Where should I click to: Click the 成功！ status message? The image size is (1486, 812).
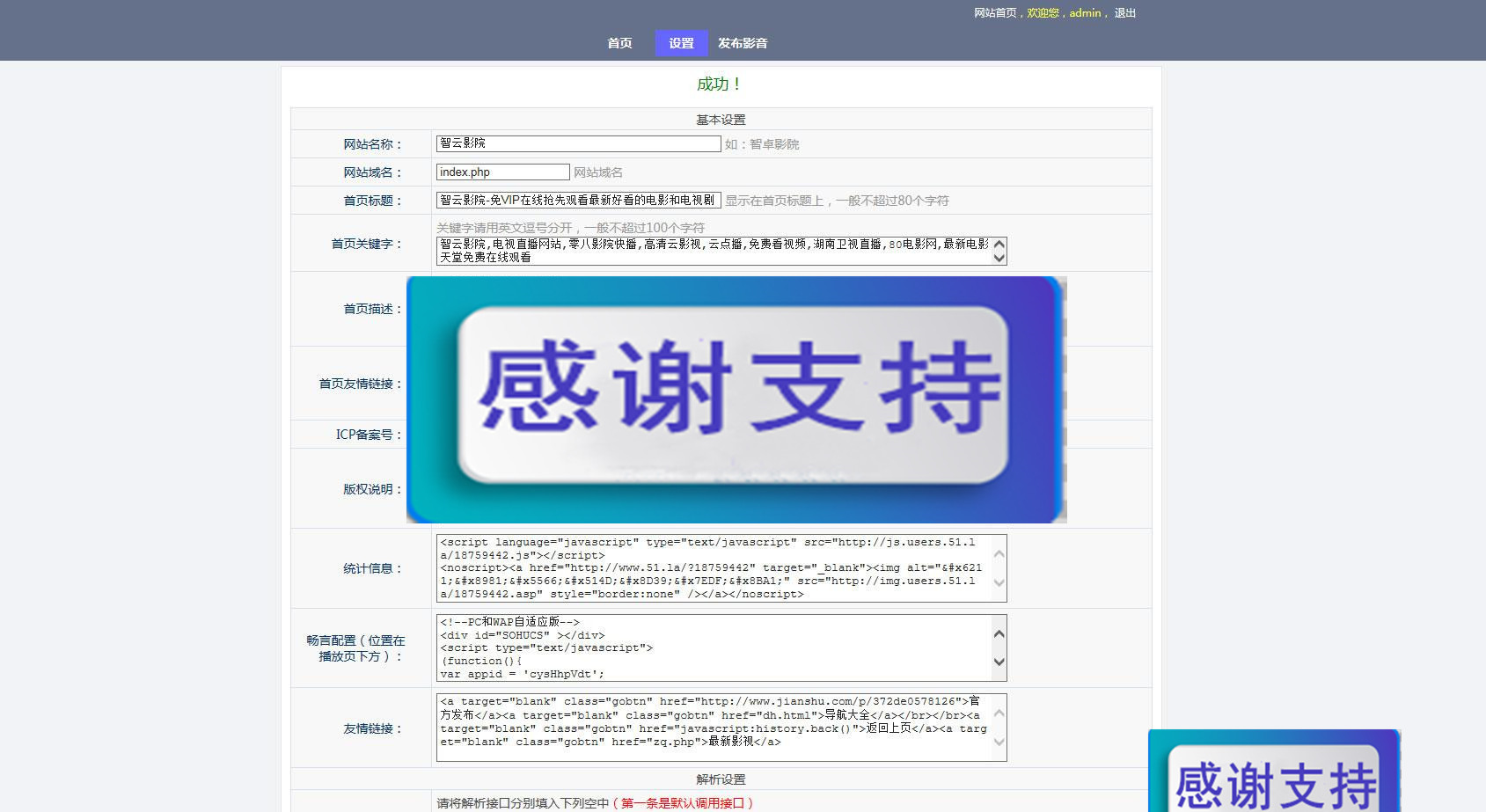[720, 84]
